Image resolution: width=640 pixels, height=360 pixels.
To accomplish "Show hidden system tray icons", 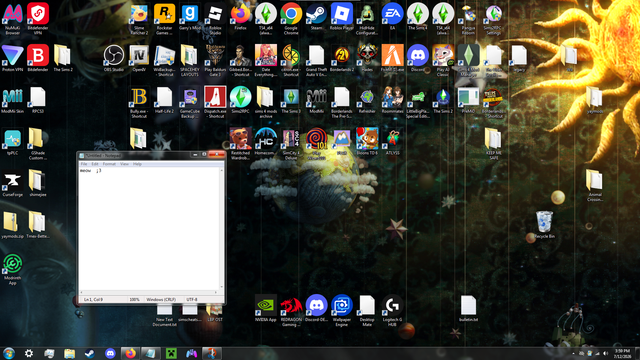I will coord(573,353).
